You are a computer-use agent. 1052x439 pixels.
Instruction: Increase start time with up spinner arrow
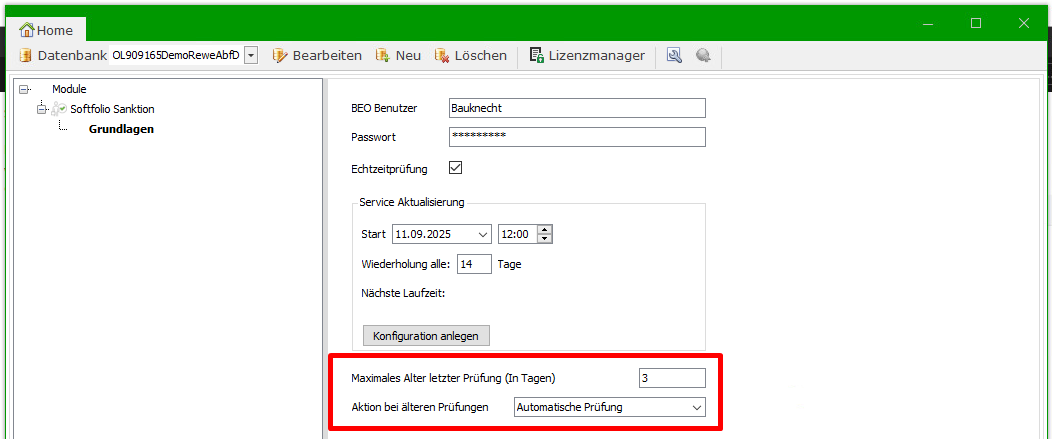click(544, 229)
